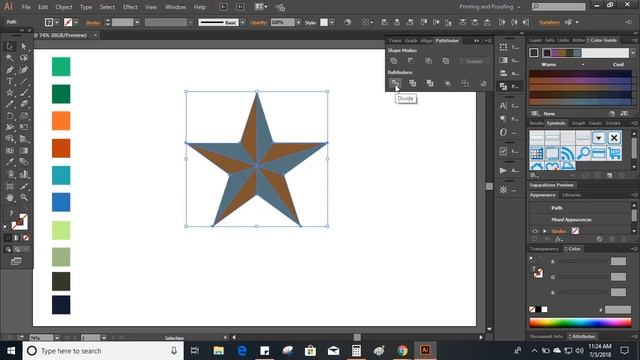Click the Opacity link in control bar
The image size is (640, 360).
[x=259, y=22]
